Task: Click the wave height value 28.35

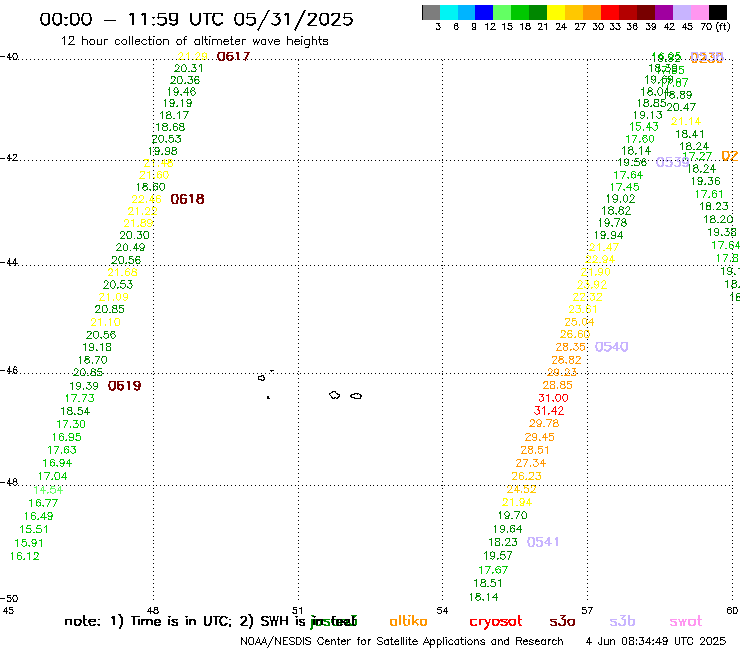Action: click(x=571, y=347)
